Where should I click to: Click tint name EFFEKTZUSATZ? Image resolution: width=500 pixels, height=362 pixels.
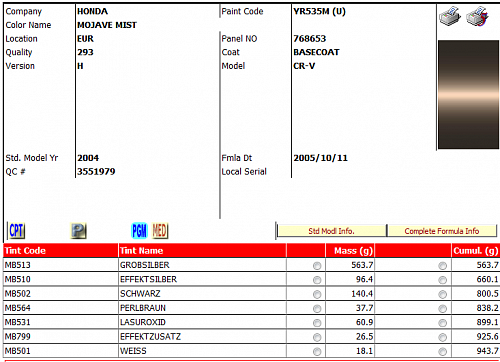pyautogui.click(x=151, y=337)
